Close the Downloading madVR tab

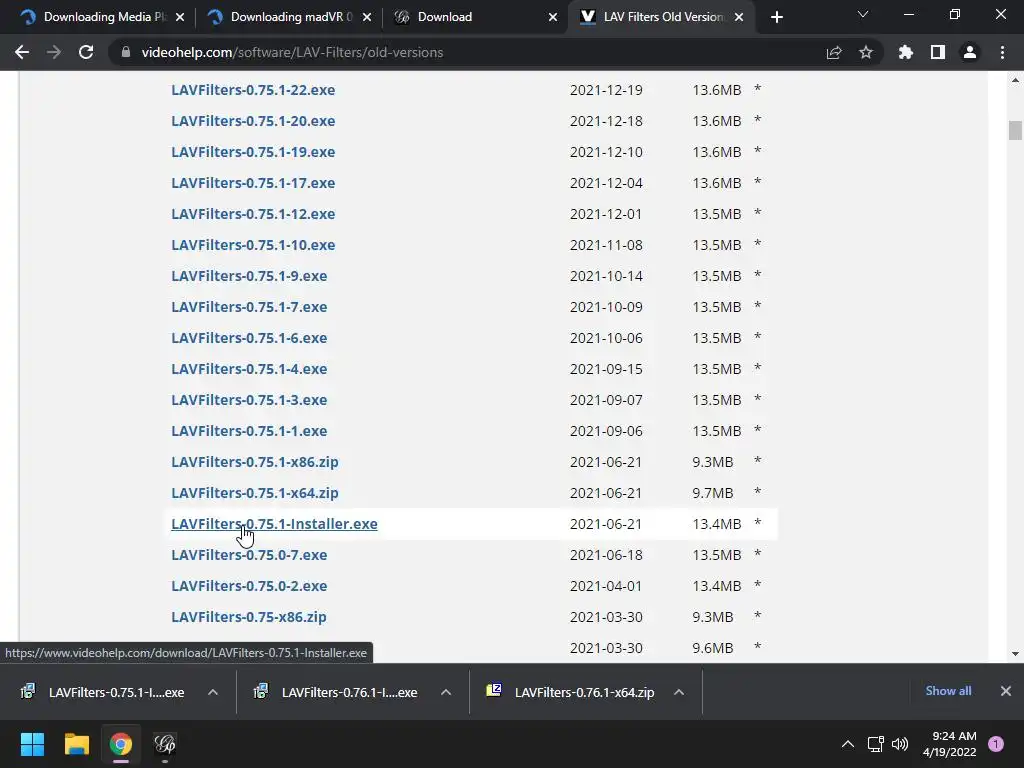[367, 17]
